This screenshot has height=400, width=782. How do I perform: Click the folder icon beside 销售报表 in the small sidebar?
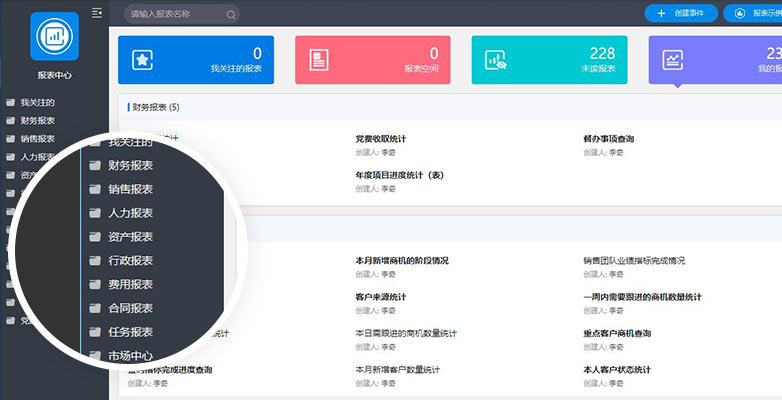tap(10, 139)
